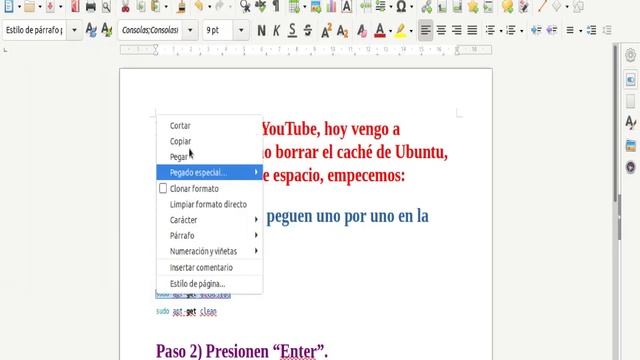Open the Print preview icon
640x360 pixels.
coord(106,6)
